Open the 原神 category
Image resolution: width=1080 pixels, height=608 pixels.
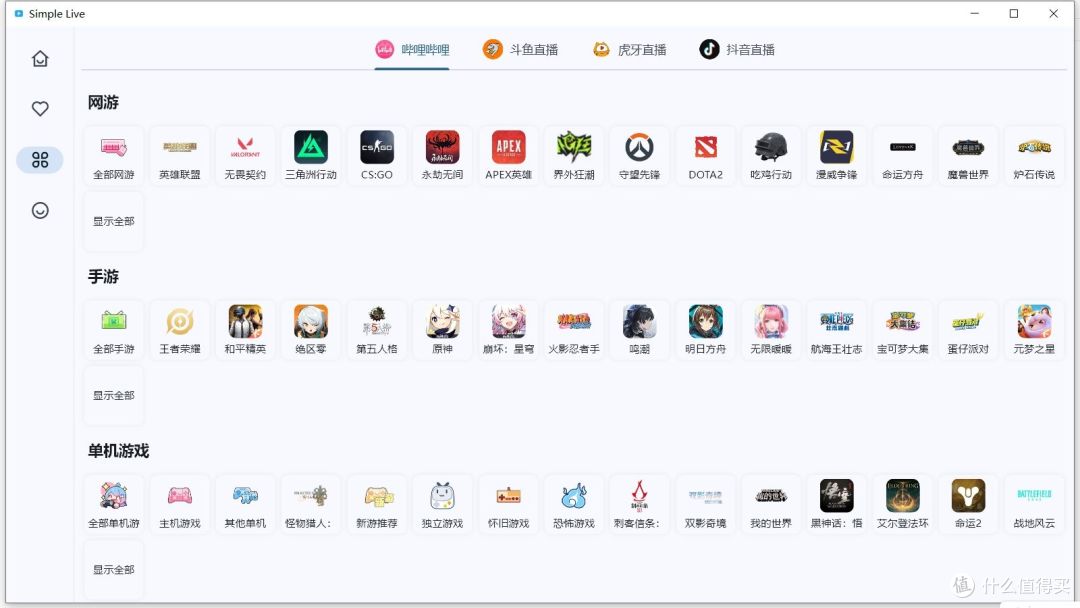[442, 330]
